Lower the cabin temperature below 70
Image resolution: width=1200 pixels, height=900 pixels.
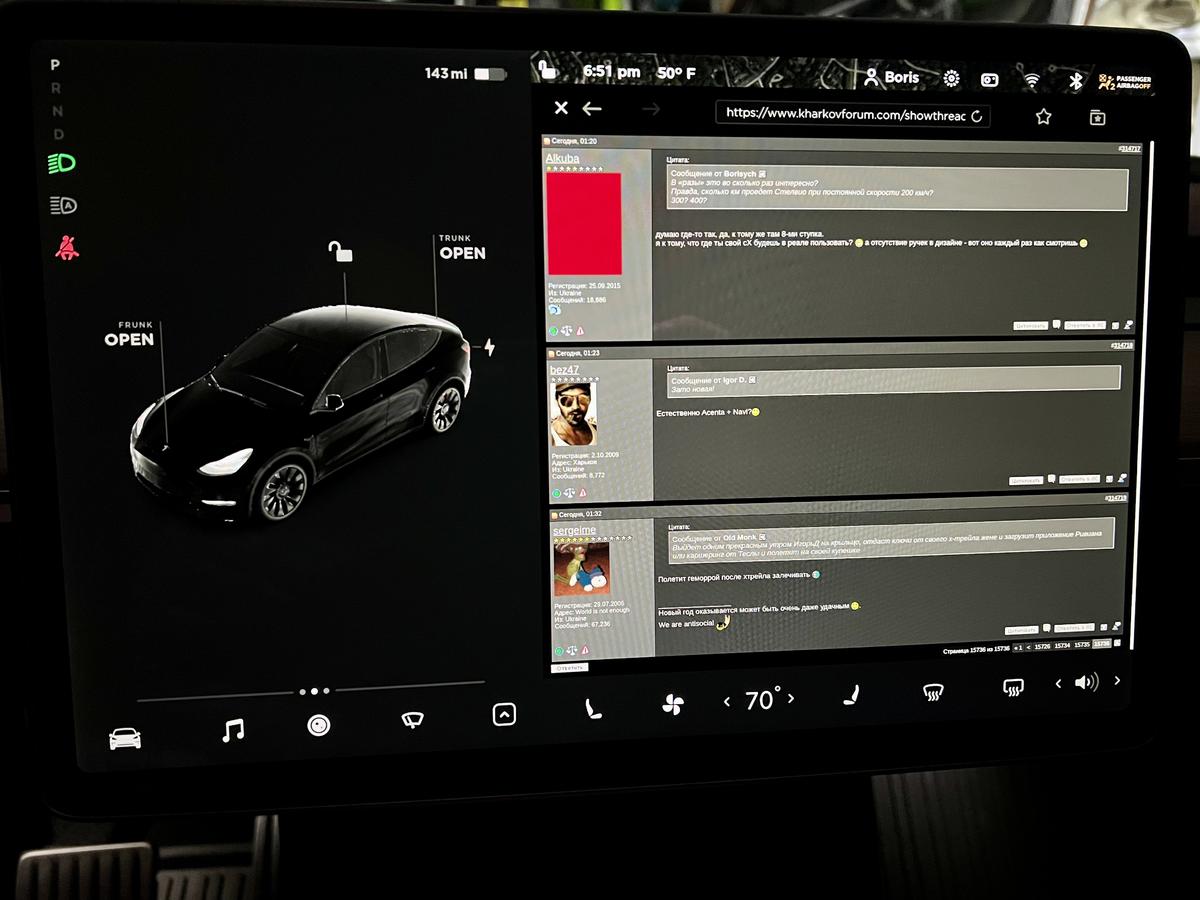coord(727,702)
